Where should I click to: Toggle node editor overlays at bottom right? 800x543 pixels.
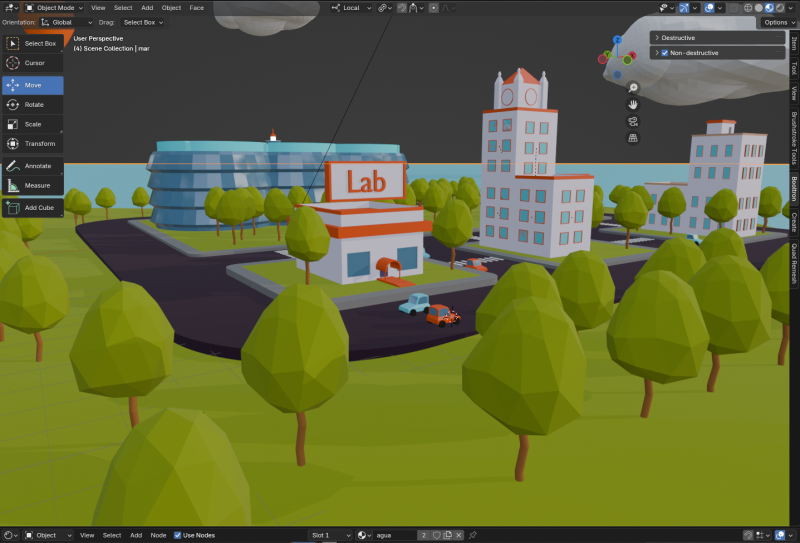point(780,535)
